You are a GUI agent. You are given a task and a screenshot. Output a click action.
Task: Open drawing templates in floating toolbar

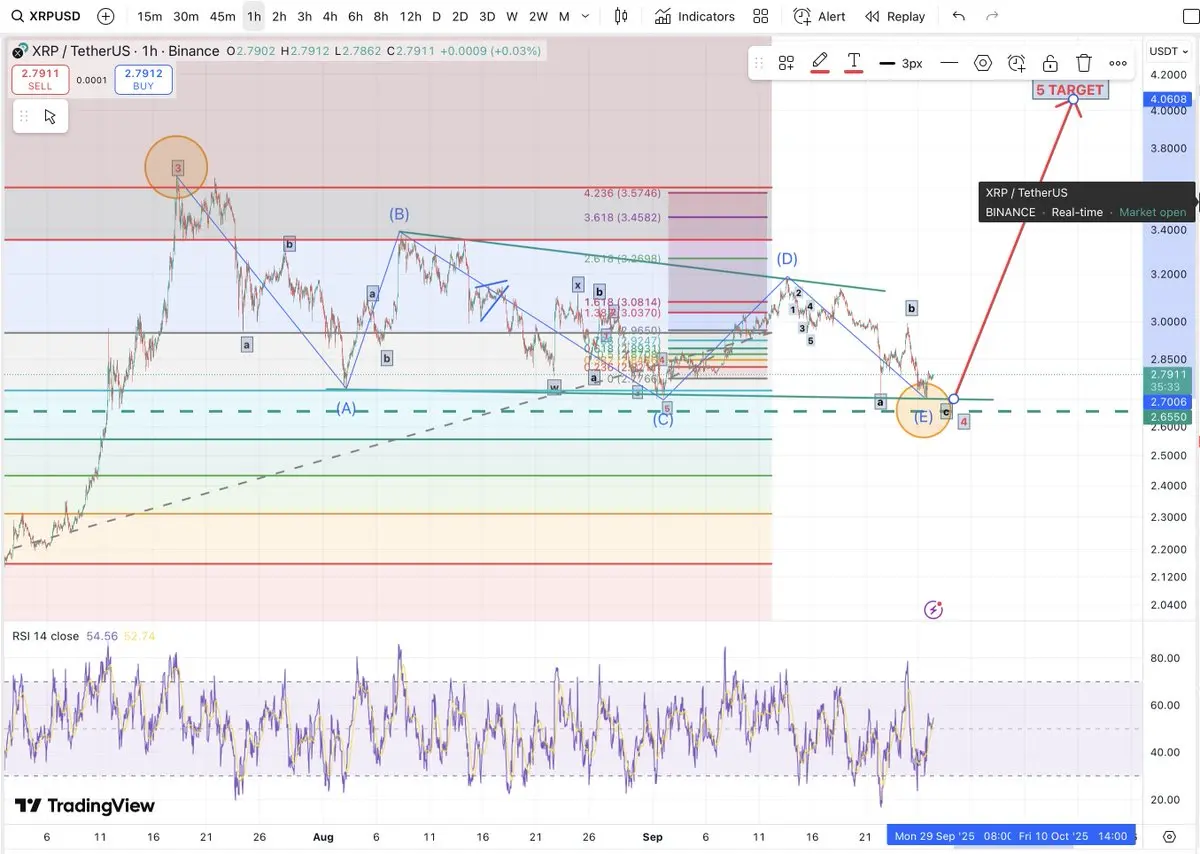point(786,63)
